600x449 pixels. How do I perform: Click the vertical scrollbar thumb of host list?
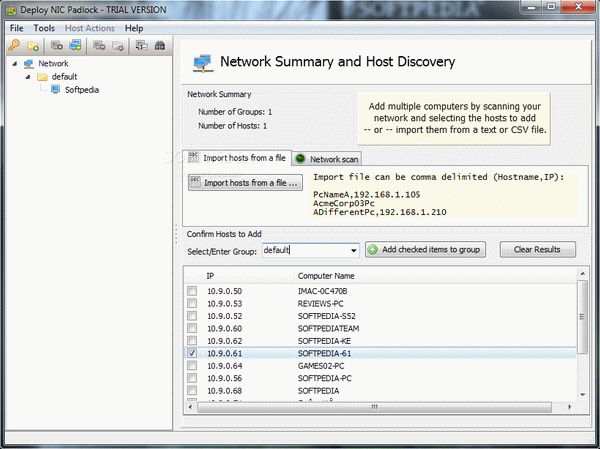582,317
